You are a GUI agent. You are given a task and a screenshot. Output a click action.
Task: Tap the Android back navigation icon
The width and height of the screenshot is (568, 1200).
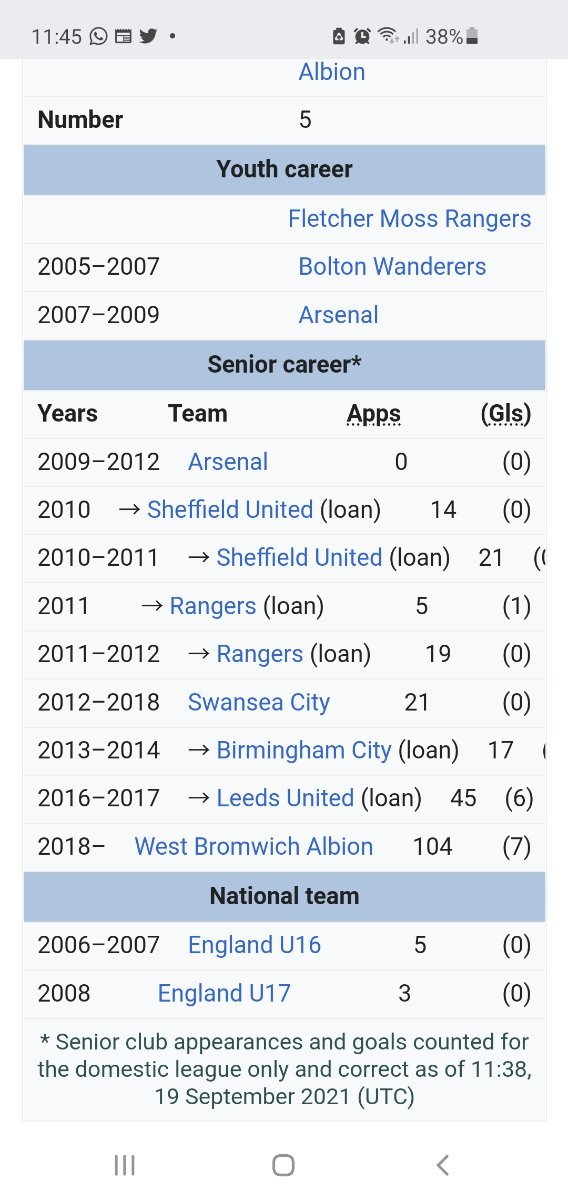(x=443, y=1164)
